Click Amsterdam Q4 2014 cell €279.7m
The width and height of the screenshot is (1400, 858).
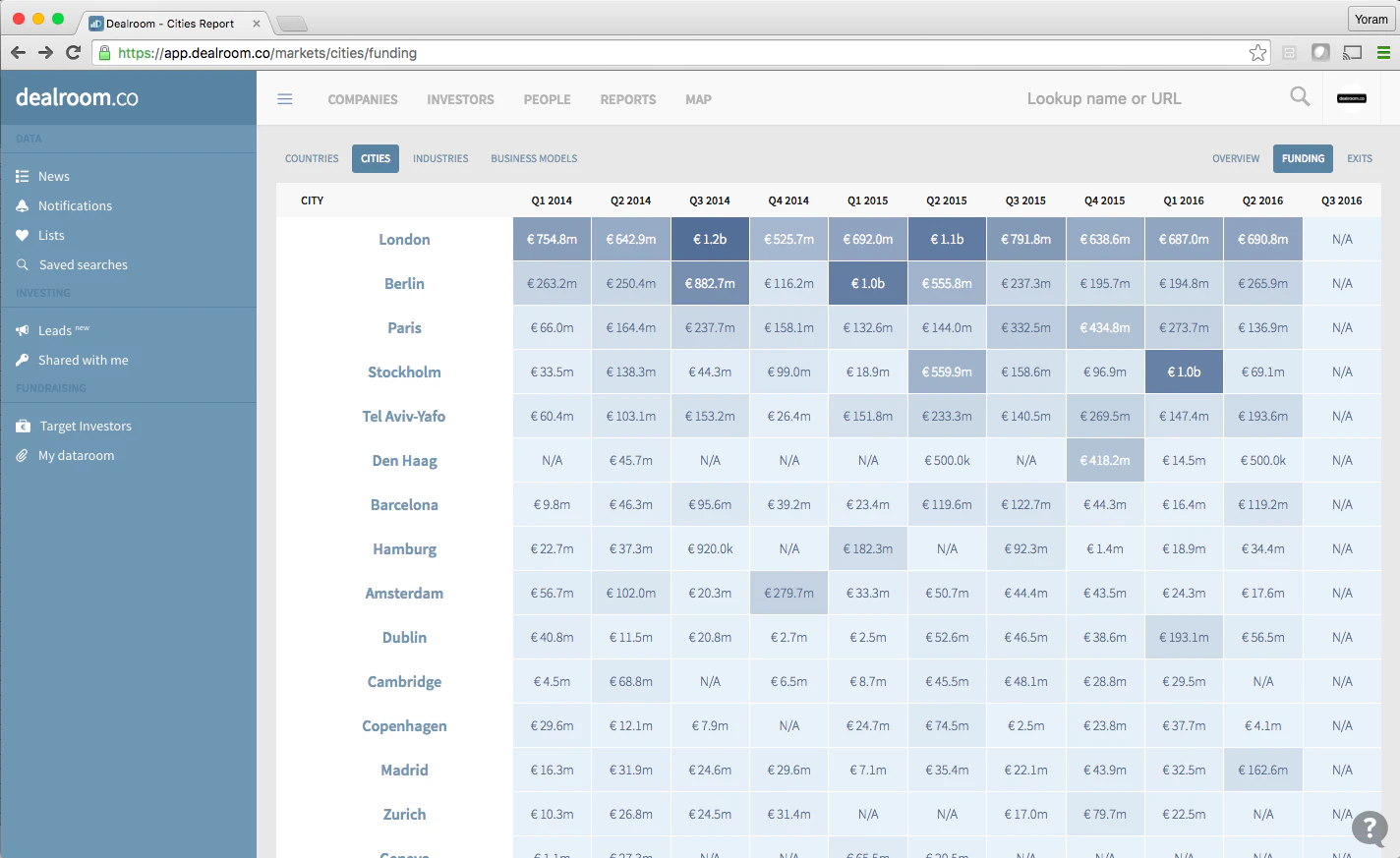788,594
